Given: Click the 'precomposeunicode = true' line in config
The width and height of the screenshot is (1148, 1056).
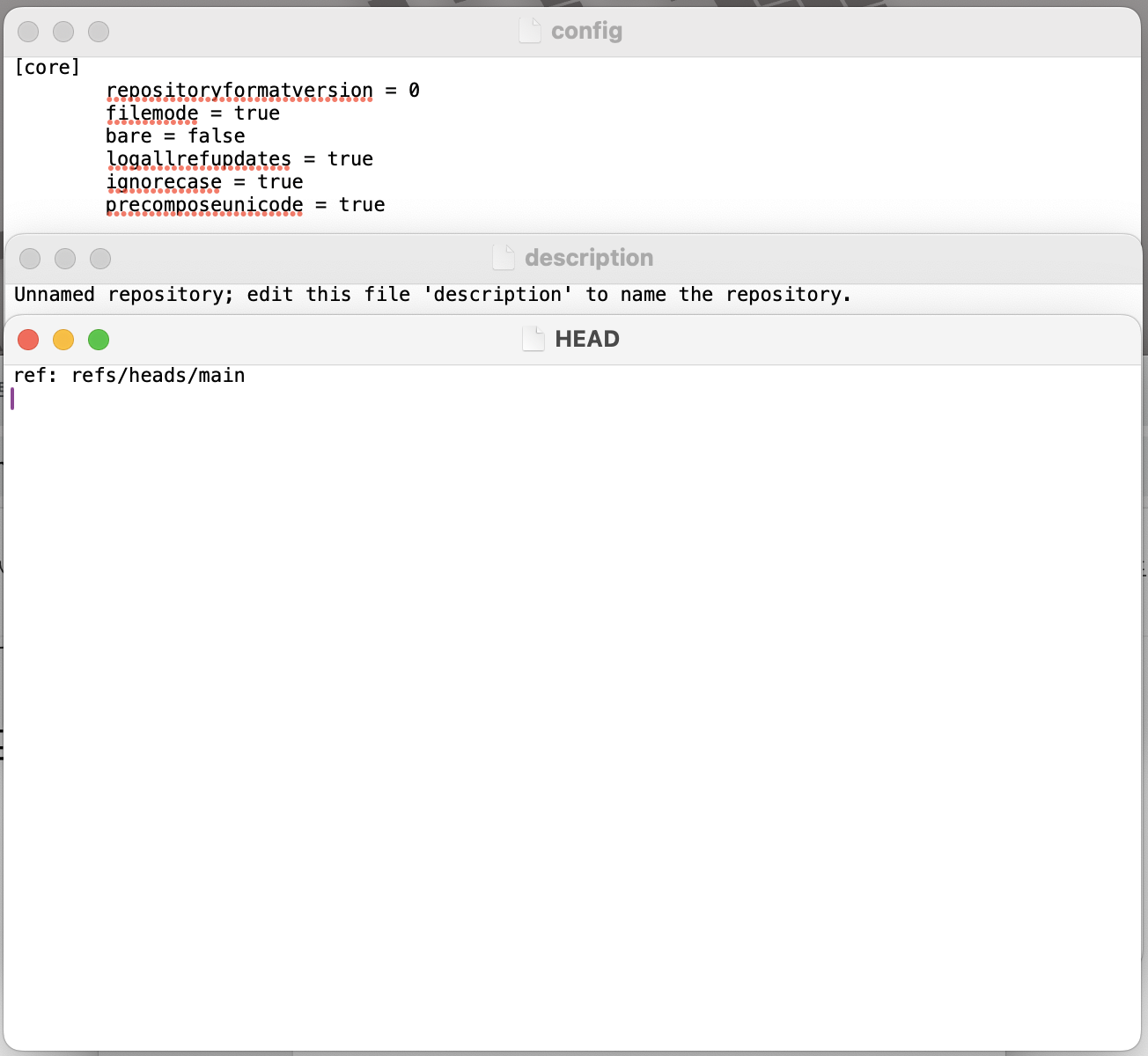Looking at the screenshot, I should (x=246, y=205).
